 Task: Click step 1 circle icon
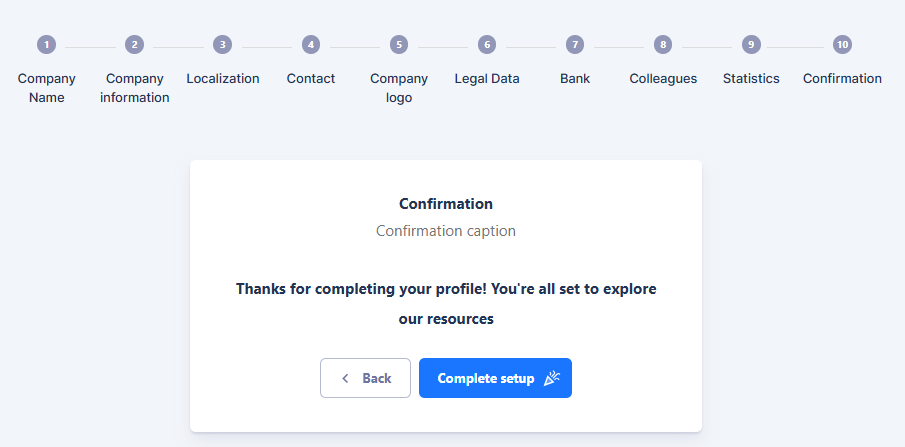[x=47, y=45]
